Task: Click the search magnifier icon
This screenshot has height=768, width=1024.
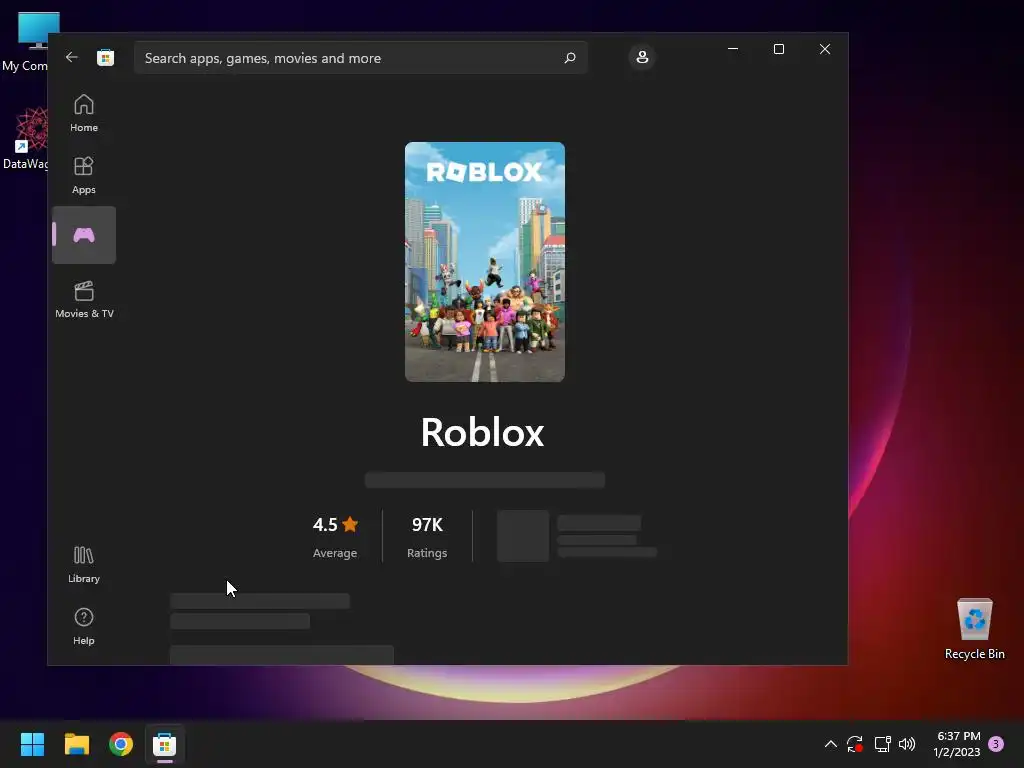Action: pyautogui.click(x=569, y=58)
